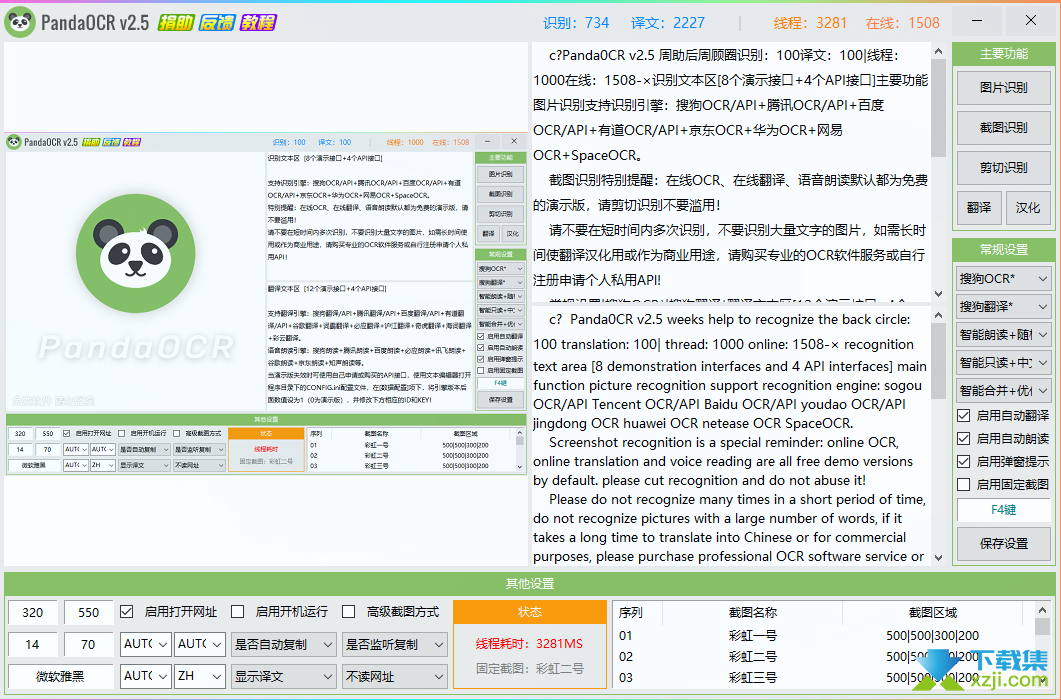Expand the 智能只读 dropdown
Image resolution: width=1061 pixels, height=700 pixels.
pos(1003,363)
